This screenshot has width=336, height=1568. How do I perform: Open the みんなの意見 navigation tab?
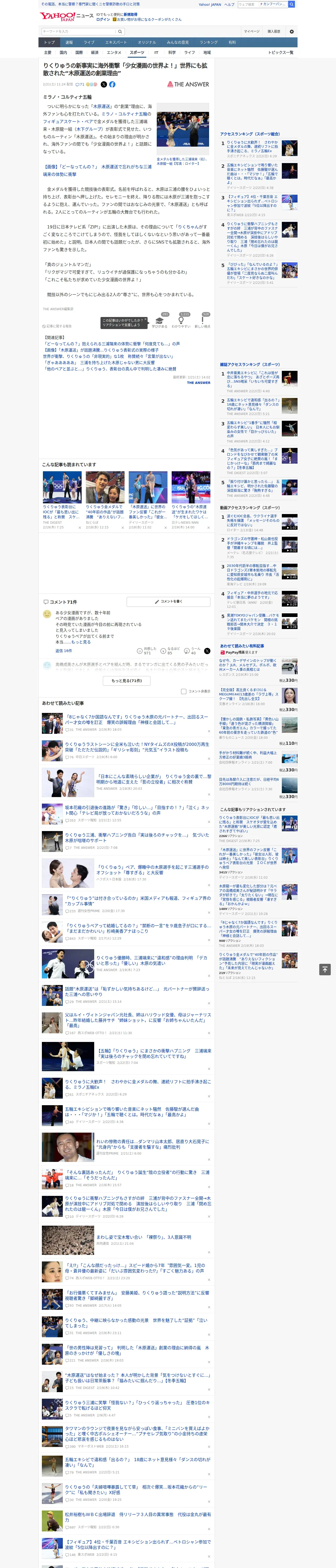click(178, 43)
